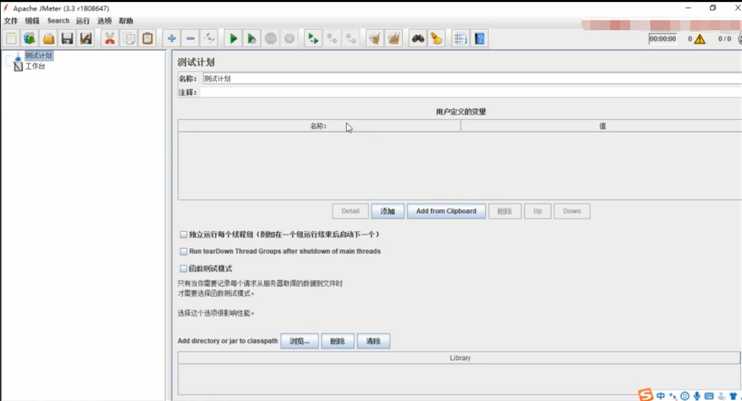The height and width of the screenshot is (401, 742).
Task: Click the microphone icon in IME bar
Action: coord(697,396)
